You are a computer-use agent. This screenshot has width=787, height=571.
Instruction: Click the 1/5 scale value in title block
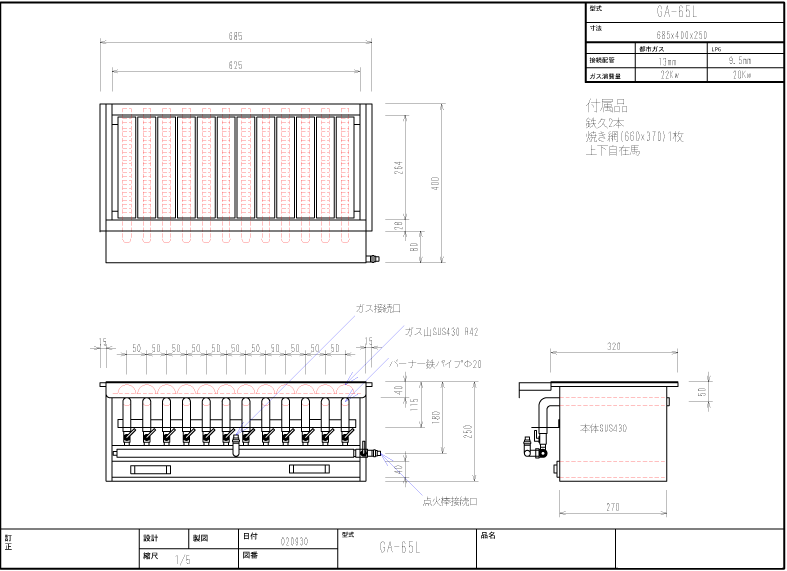click(183, 560)
